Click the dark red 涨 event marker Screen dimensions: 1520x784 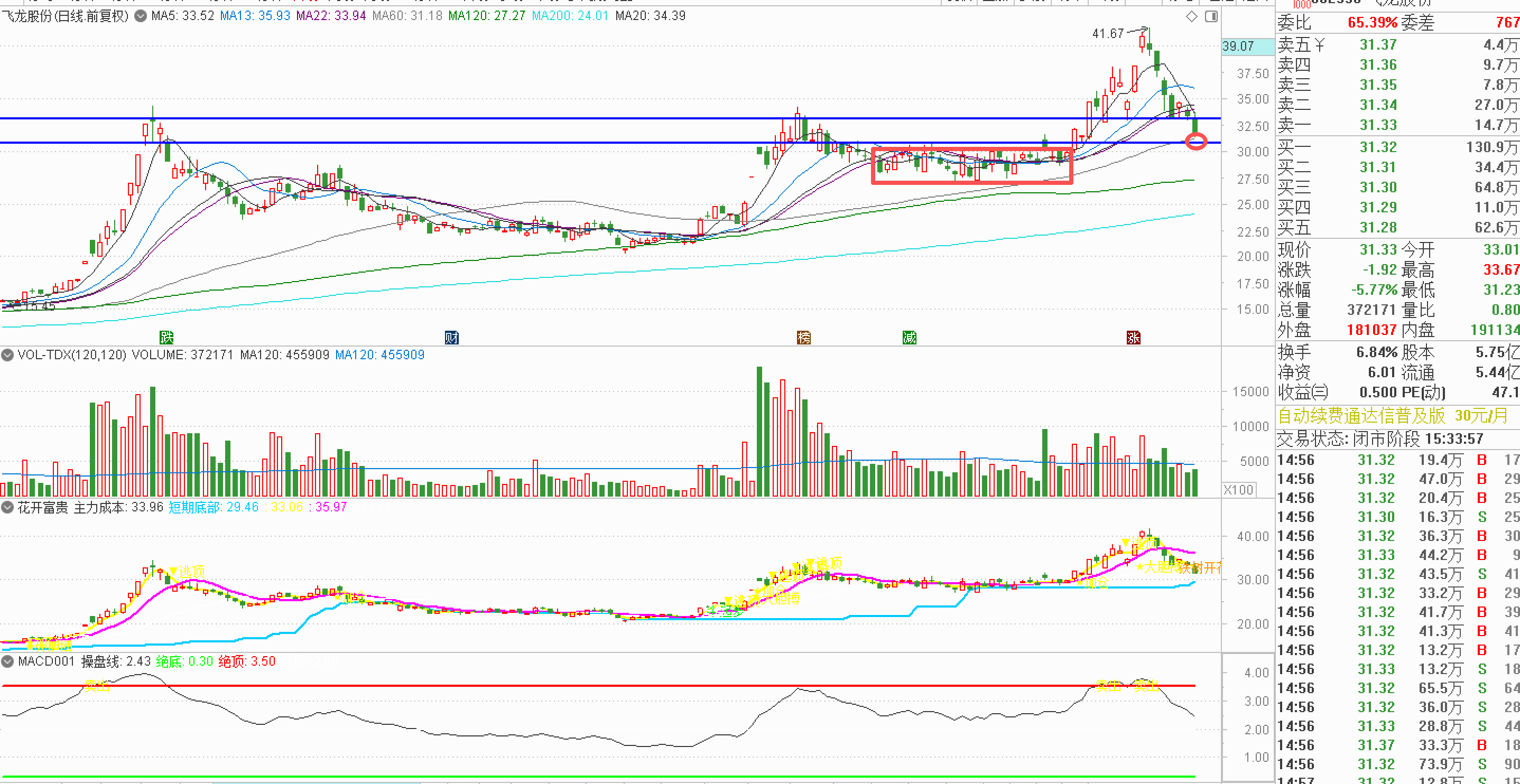coord(1133,338)
